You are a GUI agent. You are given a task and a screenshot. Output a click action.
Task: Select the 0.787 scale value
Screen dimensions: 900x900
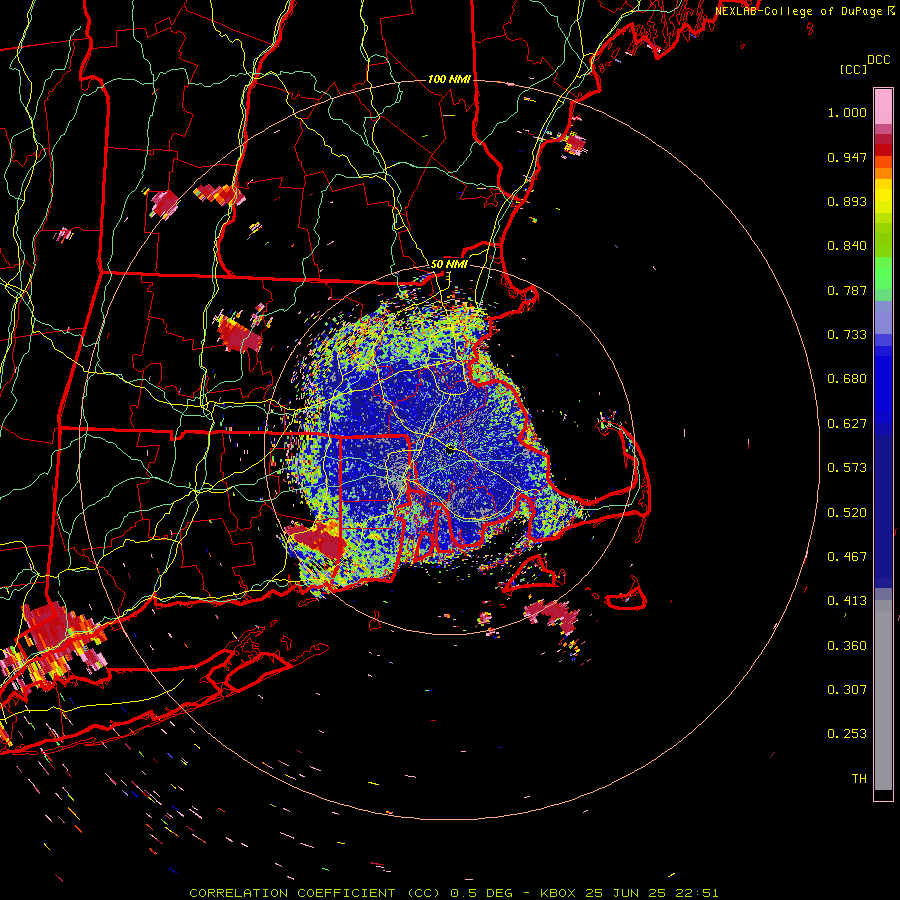pyautogui.click(x=847, y=290)
